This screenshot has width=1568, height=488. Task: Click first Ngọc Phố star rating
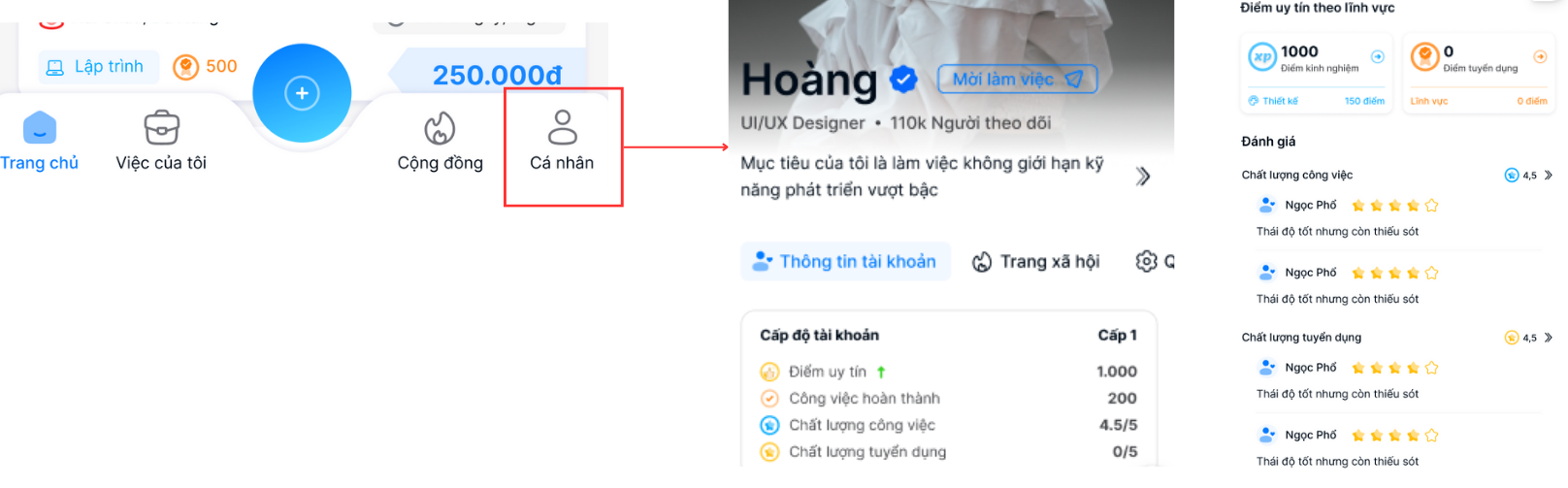1395,206
